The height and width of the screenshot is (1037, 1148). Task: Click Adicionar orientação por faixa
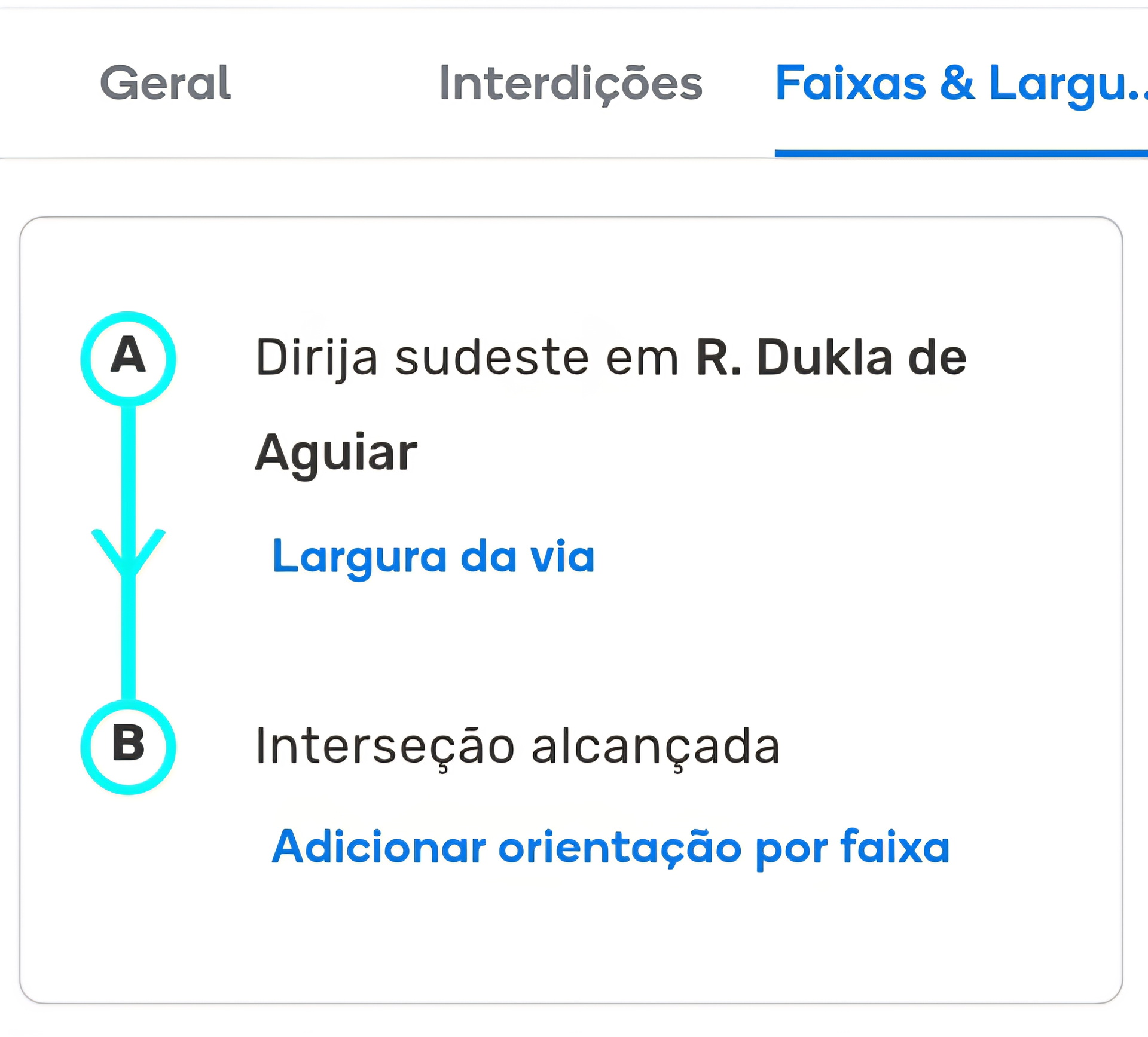click(610, 847)
